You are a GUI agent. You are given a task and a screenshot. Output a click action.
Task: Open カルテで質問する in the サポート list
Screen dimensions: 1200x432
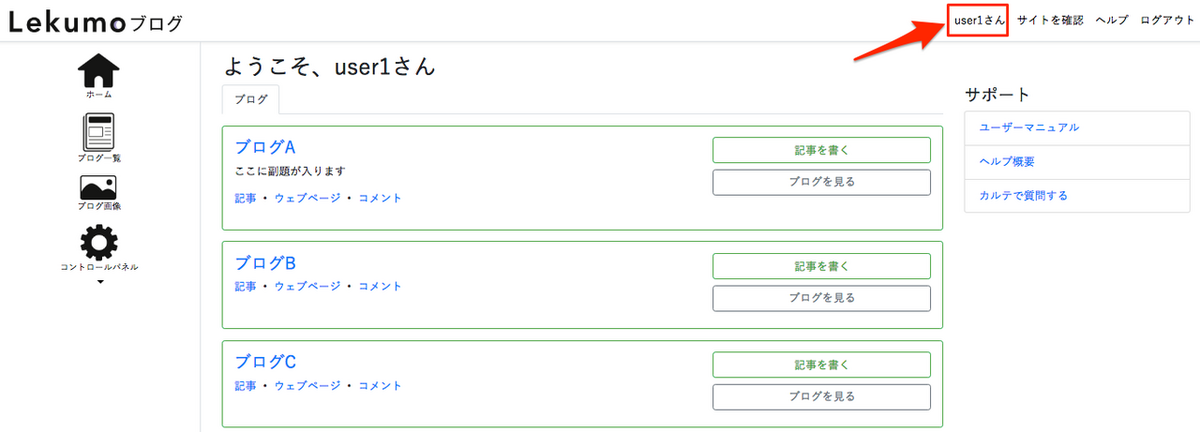1023,195
